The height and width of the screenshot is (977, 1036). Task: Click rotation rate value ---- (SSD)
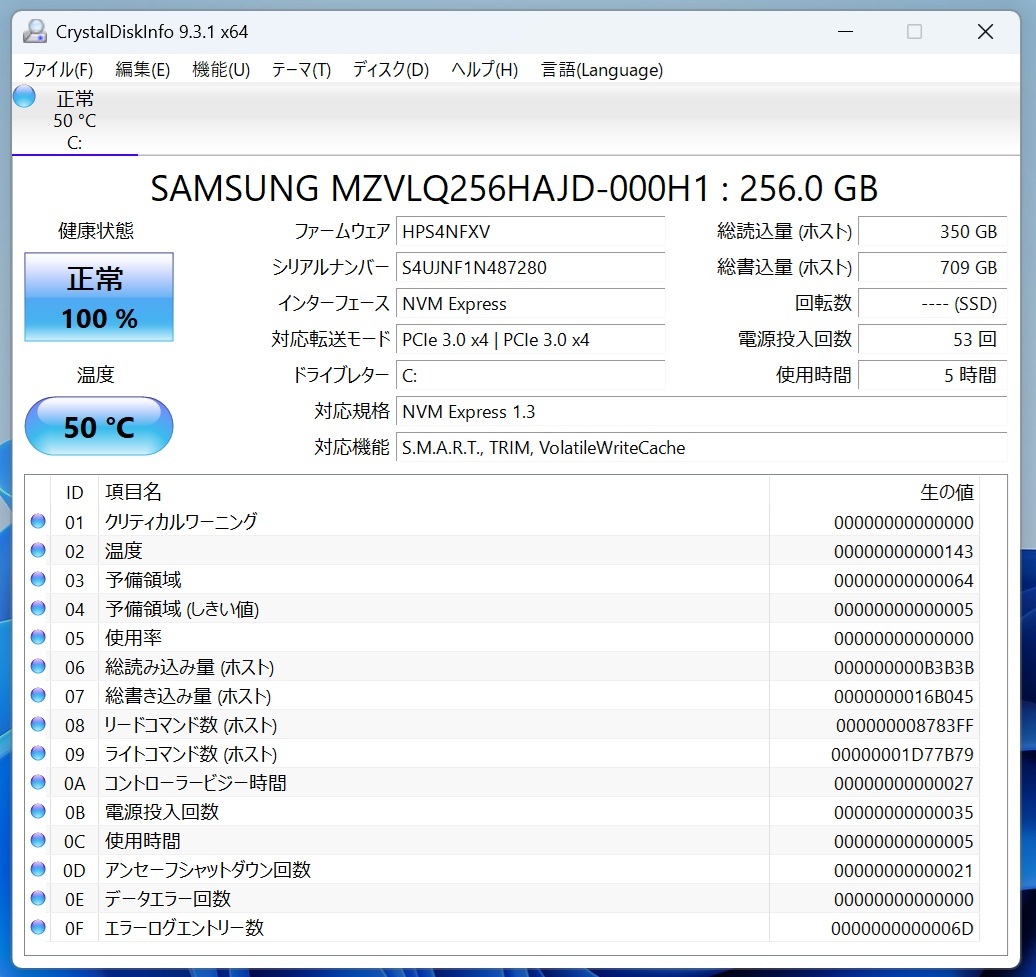point(933,304)
